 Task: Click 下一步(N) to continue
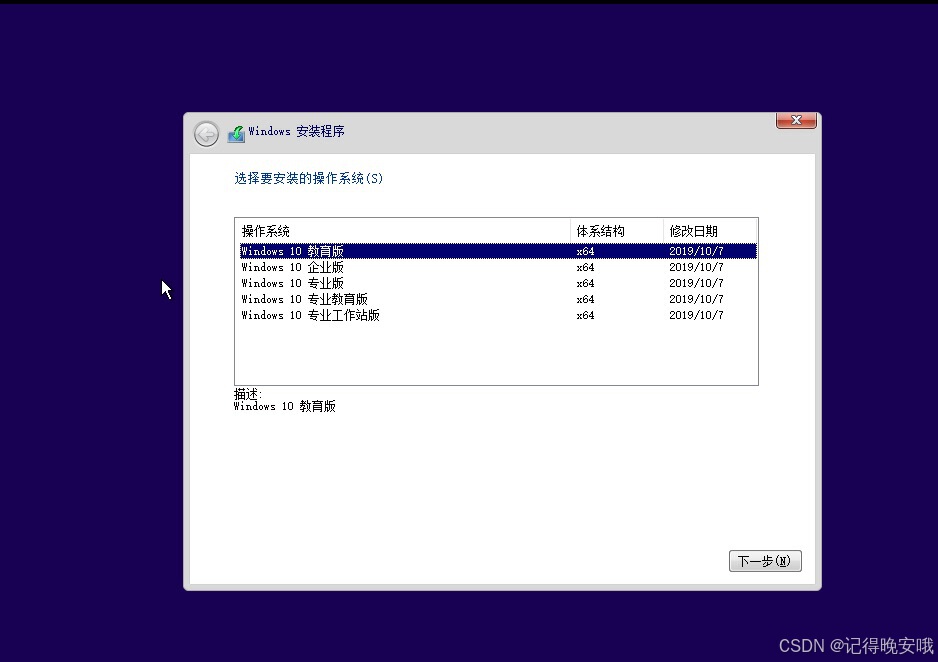765,561
